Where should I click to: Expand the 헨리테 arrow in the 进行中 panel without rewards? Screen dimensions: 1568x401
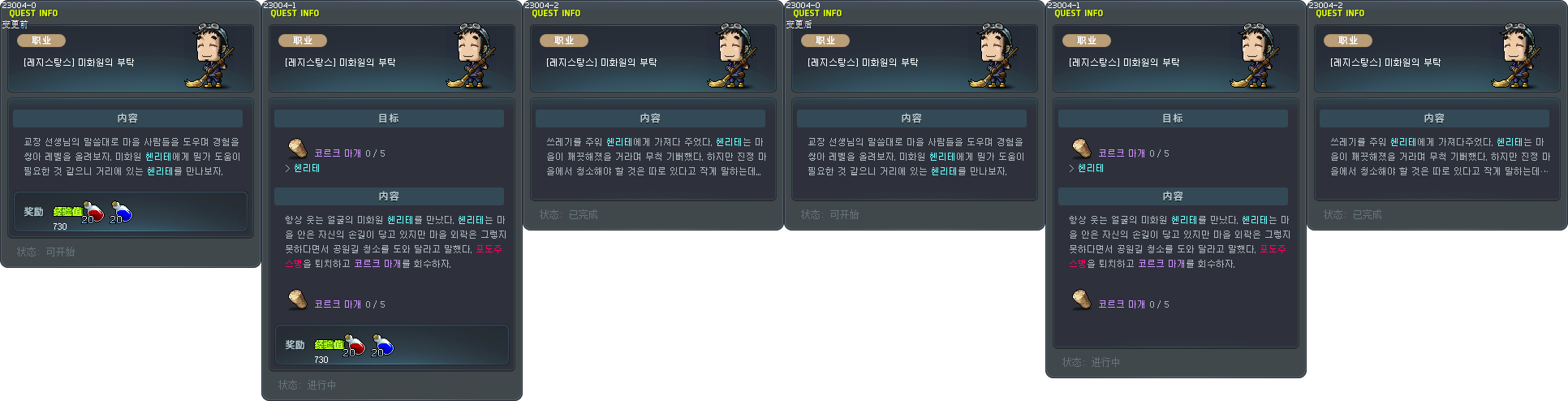click(x=1071, y=168)
